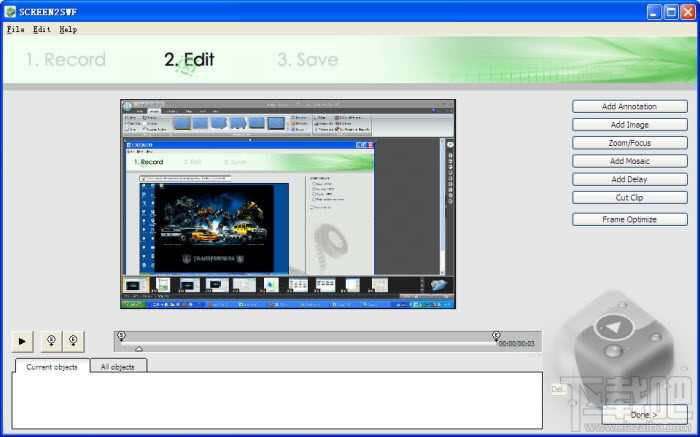Click the Add Image button
The image size is (700, 437).
[629, 125]
